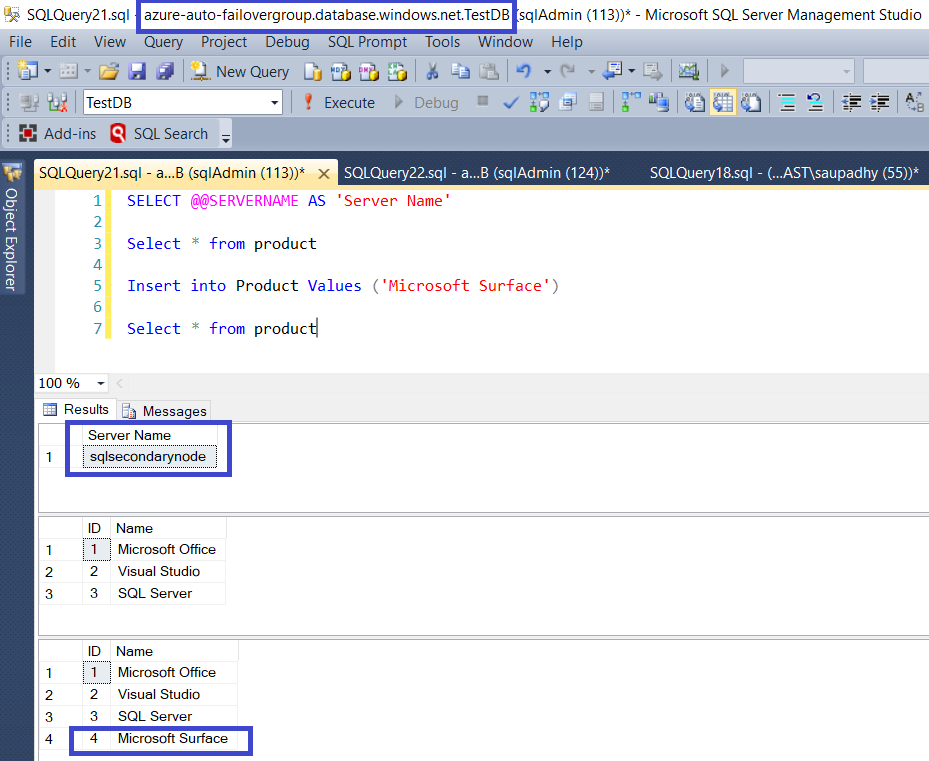Open the Activity Monitor icon
The height and width of the screenshot is (761, 929).
688,71
